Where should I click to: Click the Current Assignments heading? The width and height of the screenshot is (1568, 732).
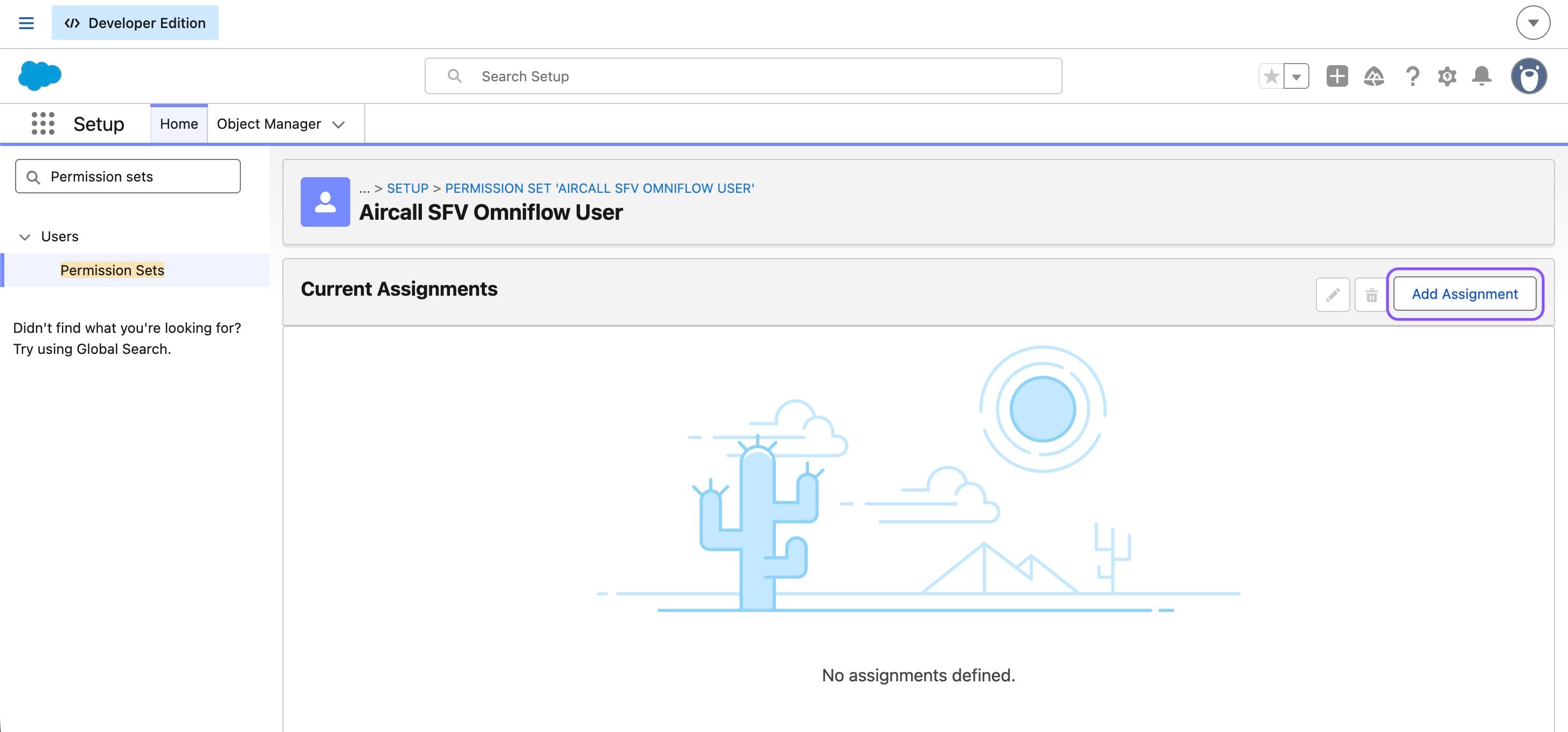tap(399, 289)
